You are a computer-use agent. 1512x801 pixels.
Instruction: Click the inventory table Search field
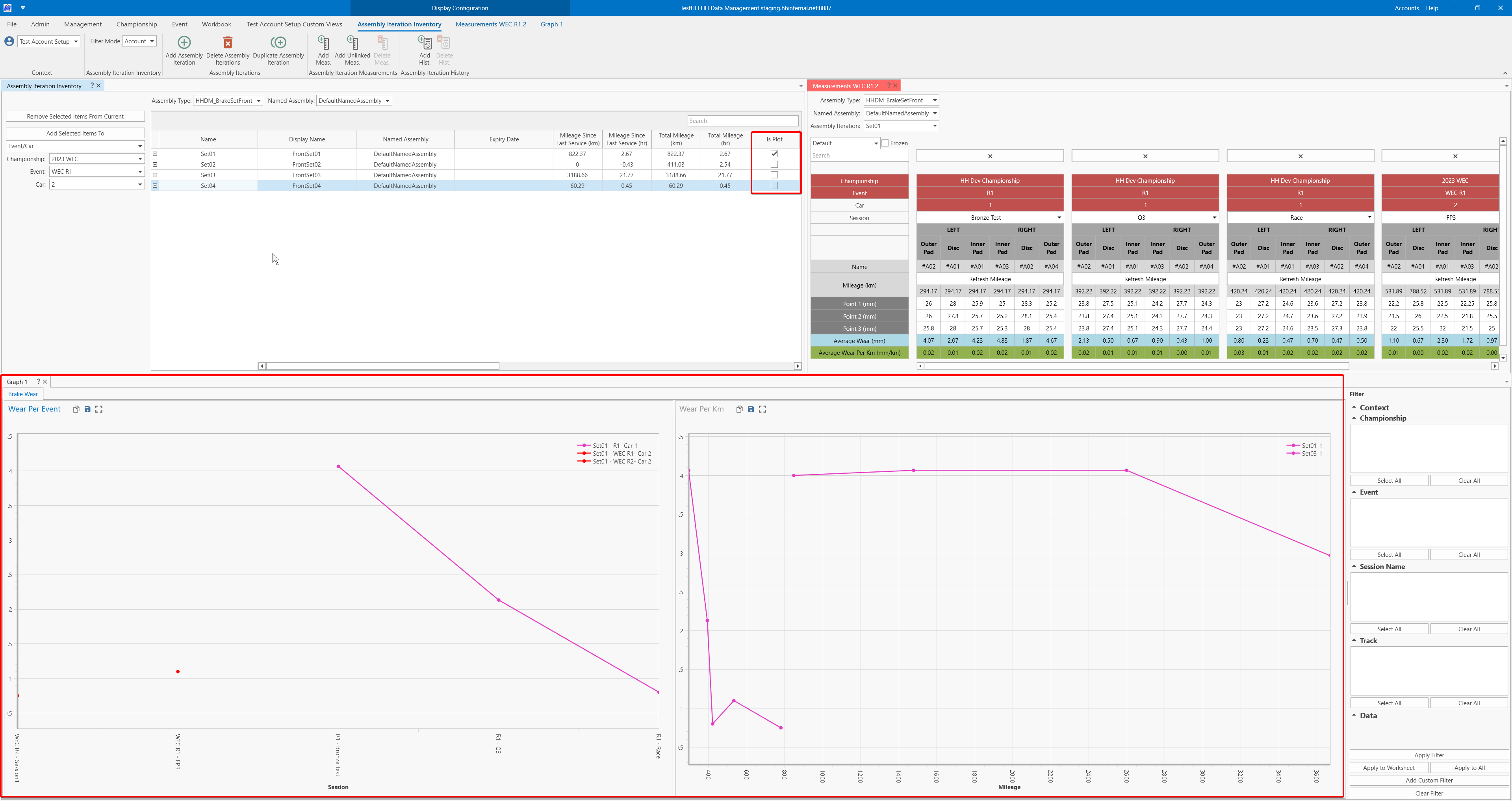tap(742, 121)
